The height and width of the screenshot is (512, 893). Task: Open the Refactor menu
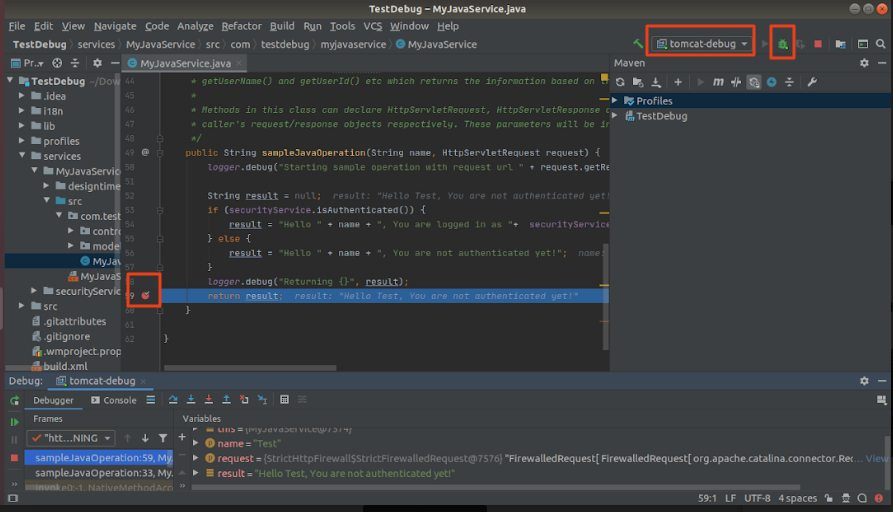241,26
